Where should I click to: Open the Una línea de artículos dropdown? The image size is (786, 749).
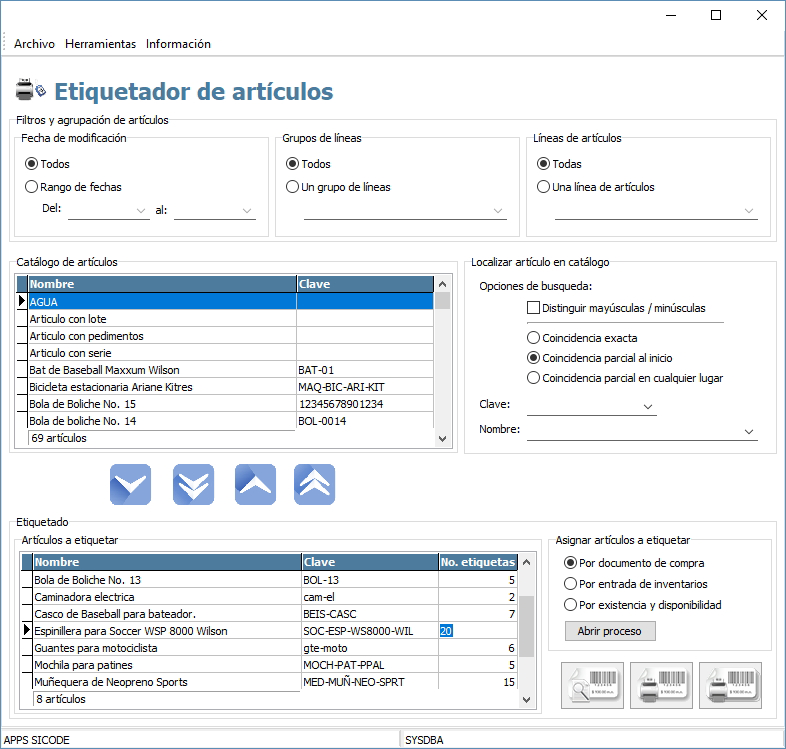coord(748,211)
